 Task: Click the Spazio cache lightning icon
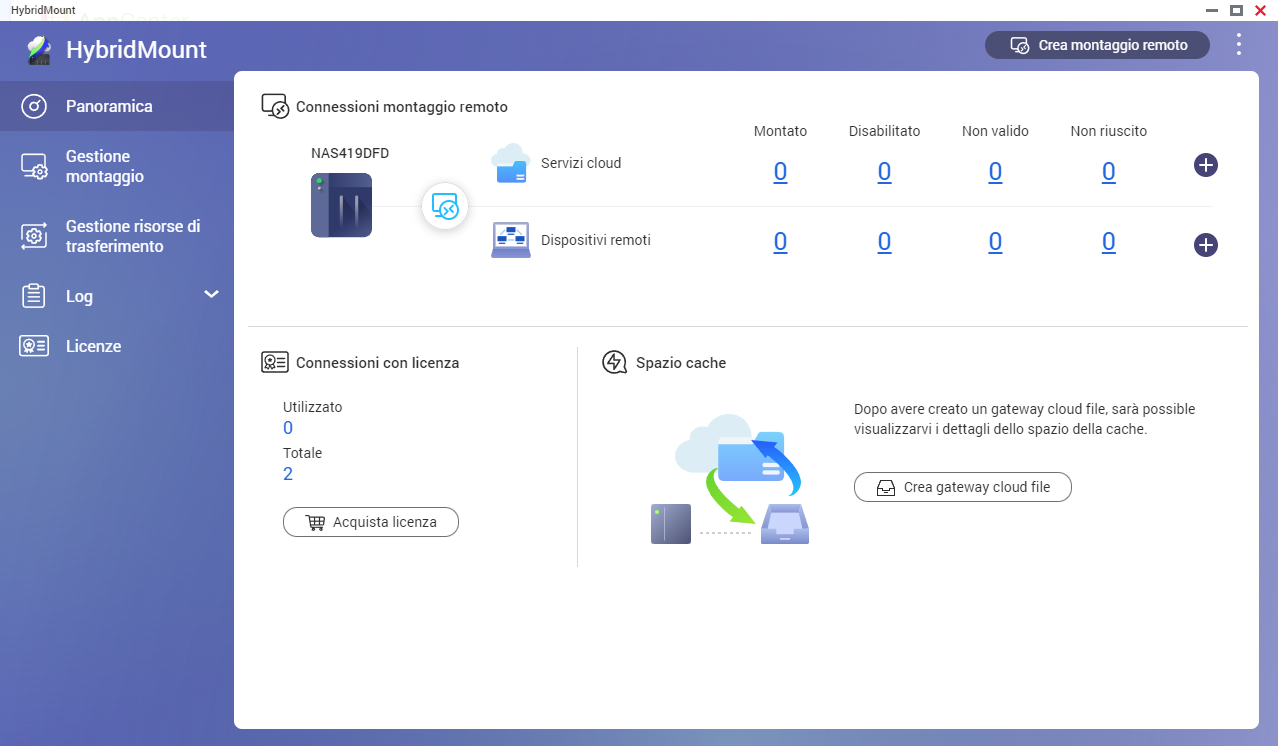(615, 362)
